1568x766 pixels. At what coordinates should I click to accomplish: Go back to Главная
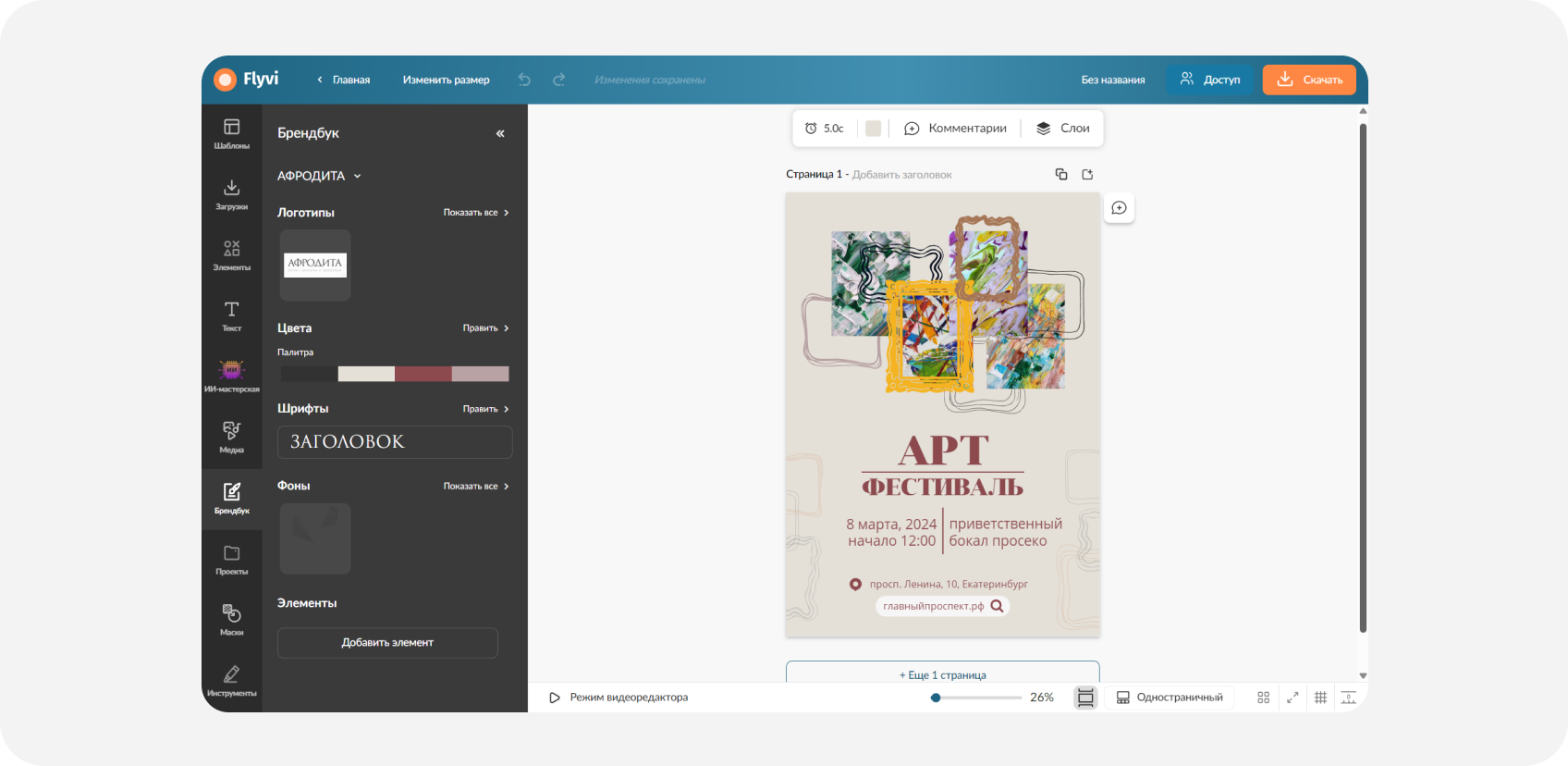coord(343,80)
